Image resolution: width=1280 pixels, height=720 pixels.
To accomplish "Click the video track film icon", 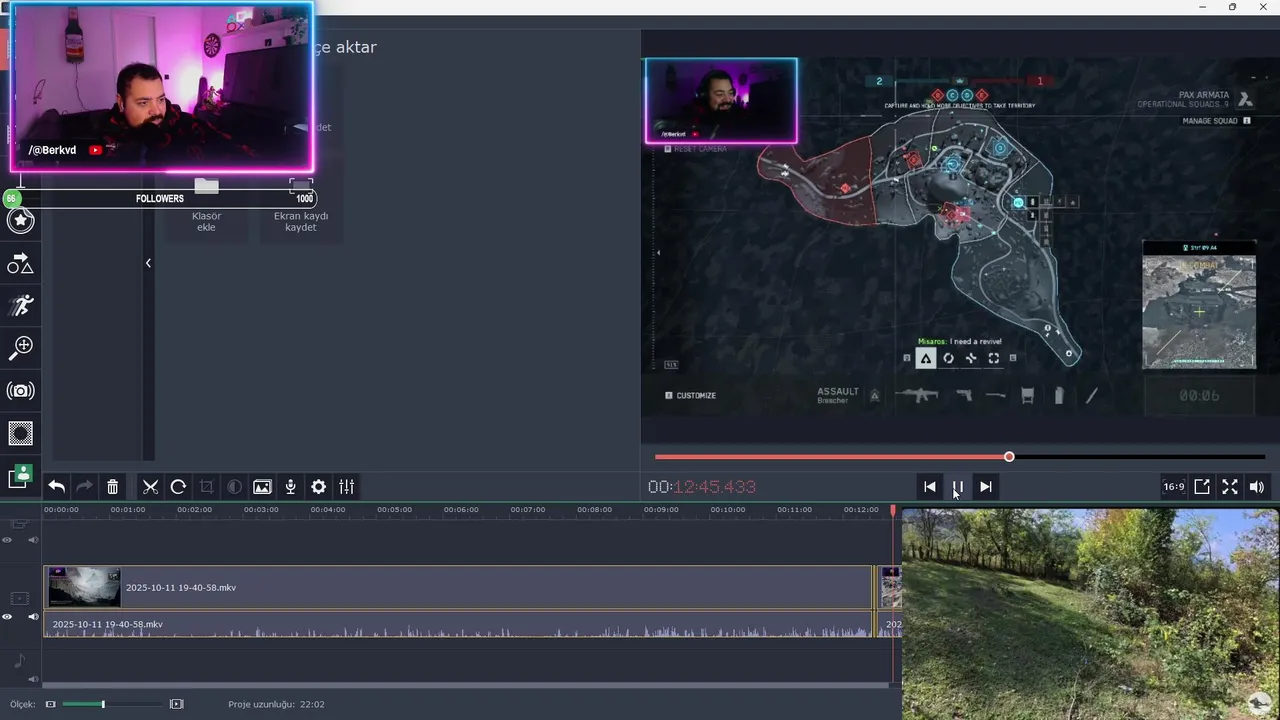I will point(19,598).
